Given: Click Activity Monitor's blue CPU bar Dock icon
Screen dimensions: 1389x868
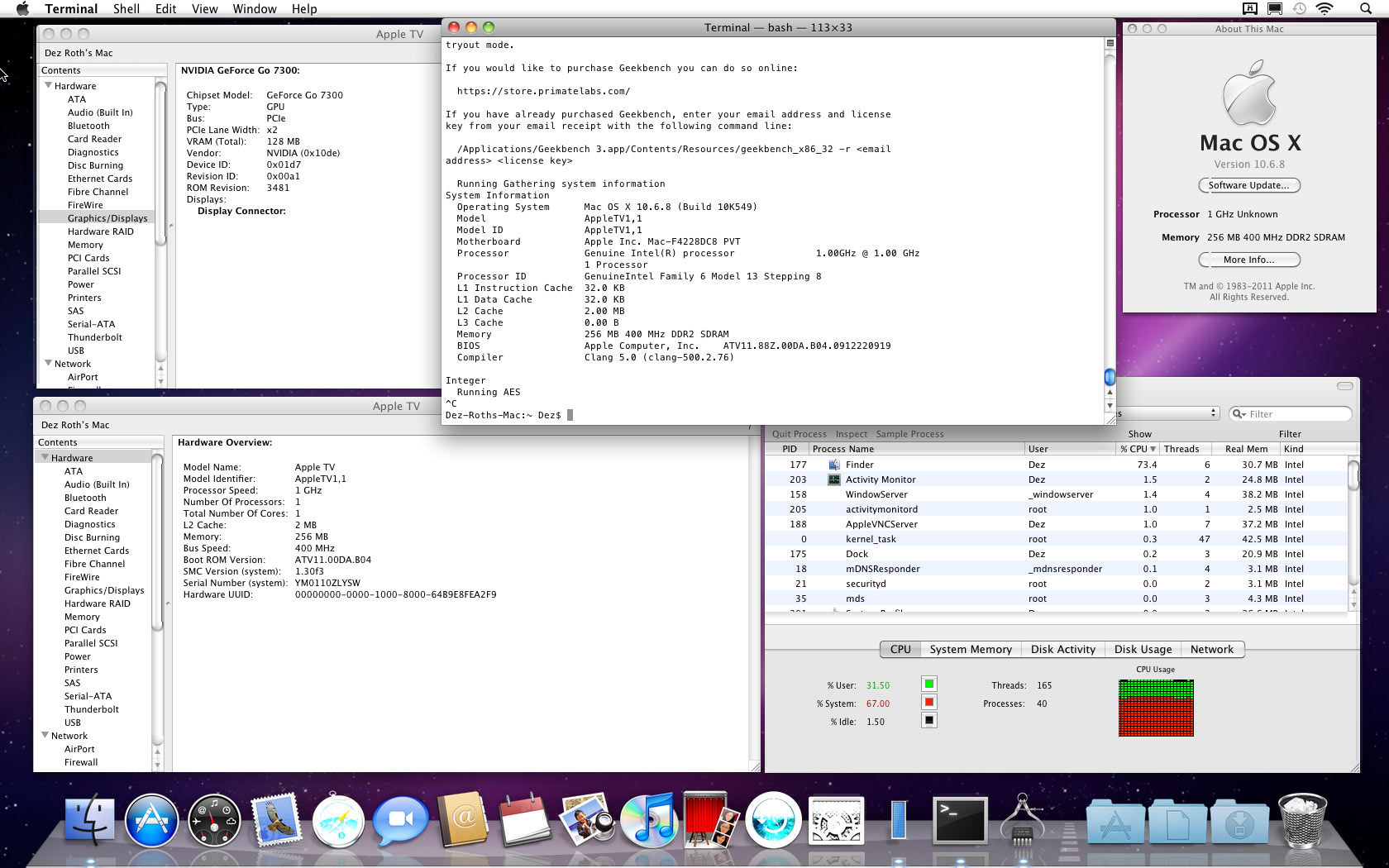Looking at the screenshot, I should click(899, 821).
